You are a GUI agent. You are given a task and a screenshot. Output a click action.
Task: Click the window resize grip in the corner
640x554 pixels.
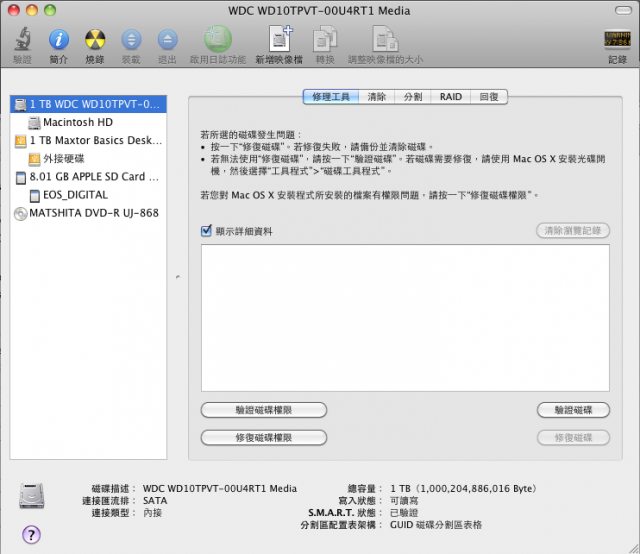coord(634,548)
